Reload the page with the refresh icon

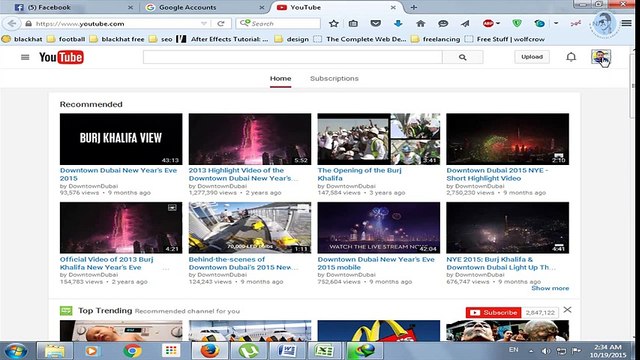tap(221, 24)
